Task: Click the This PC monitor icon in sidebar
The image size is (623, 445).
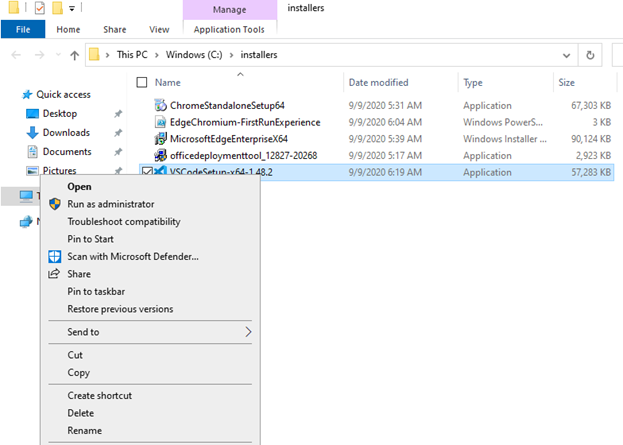Action: pyautogui.click(x=26, y=196)
